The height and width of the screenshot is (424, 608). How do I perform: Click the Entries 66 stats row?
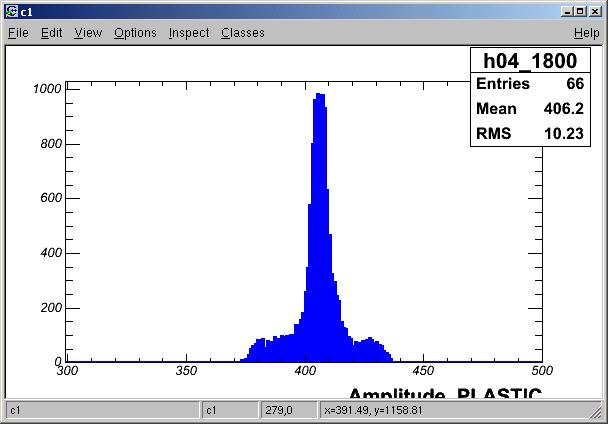coord(530,84)
